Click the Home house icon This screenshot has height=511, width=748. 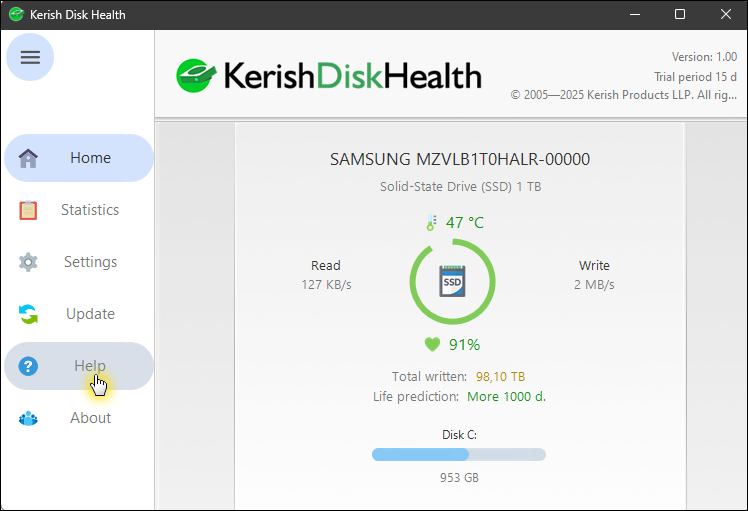pos(28,158)
